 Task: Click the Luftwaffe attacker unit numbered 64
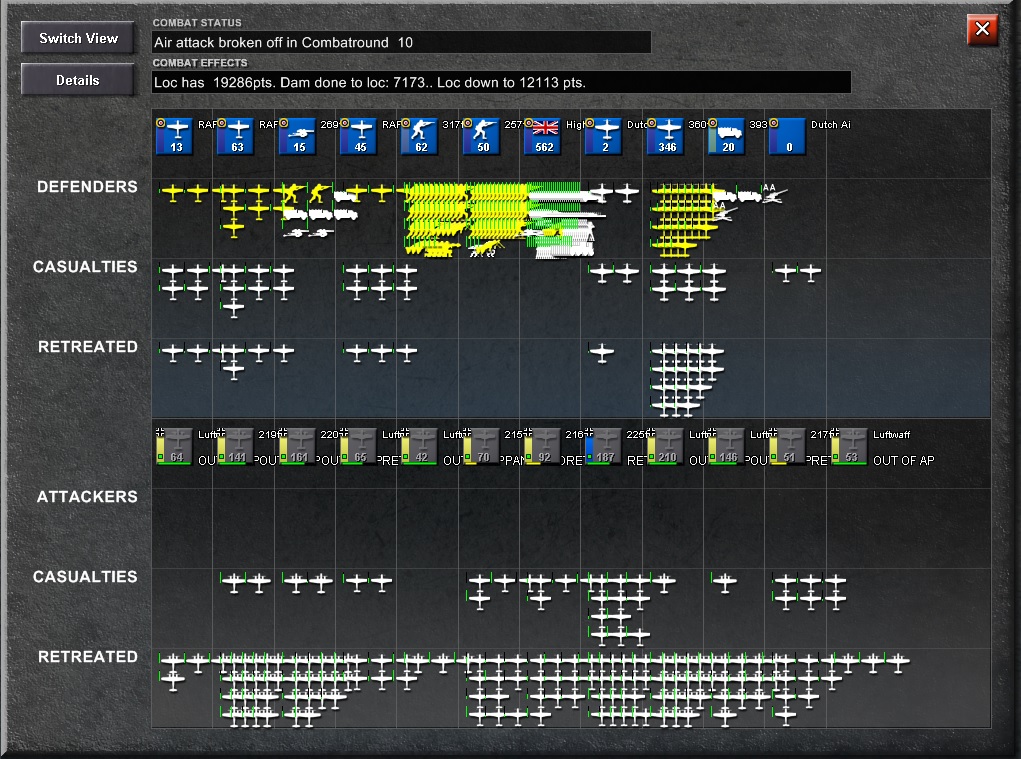click(x=175, y=447)
